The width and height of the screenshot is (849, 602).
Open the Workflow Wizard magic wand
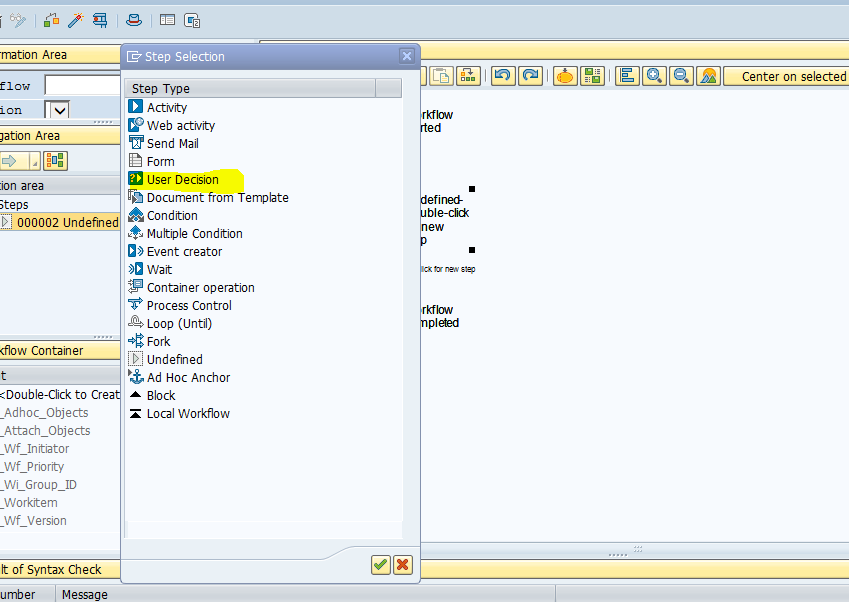[x=74, y=20]
